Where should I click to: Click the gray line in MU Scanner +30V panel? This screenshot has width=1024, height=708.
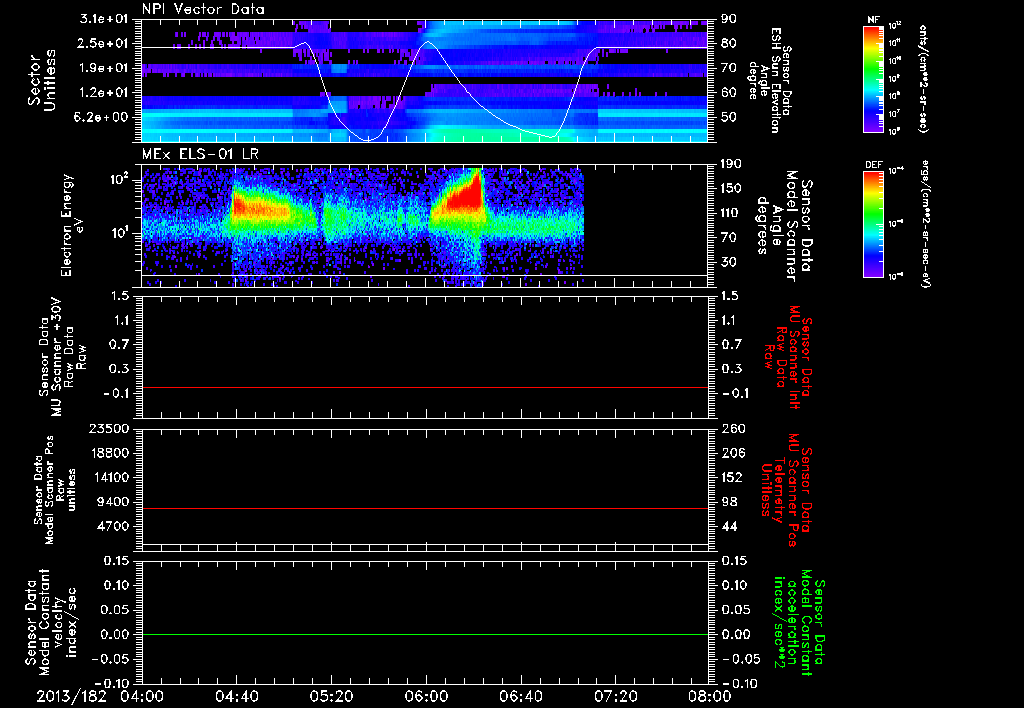pos(425,387)
